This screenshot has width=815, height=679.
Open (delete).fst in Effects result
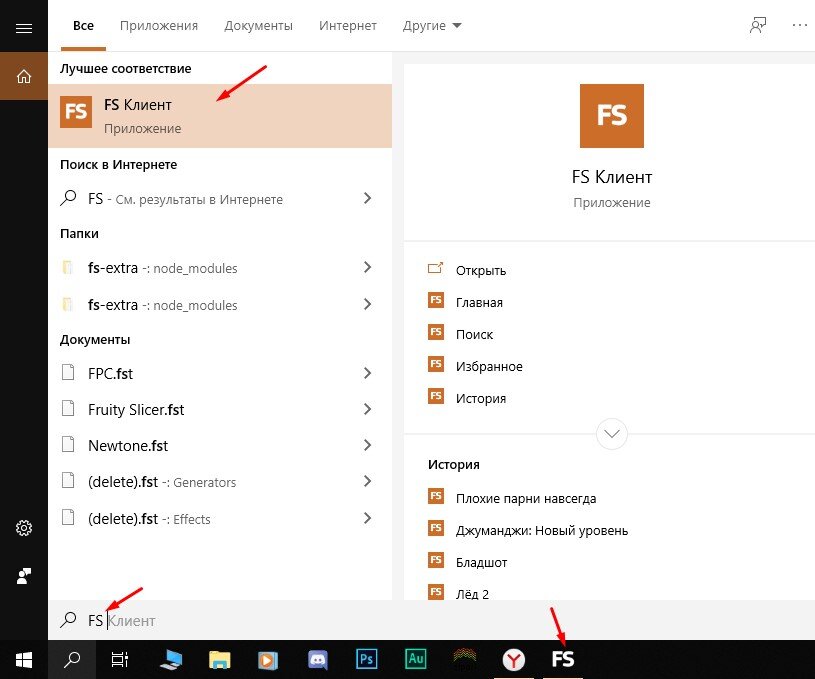pos(220,518)
